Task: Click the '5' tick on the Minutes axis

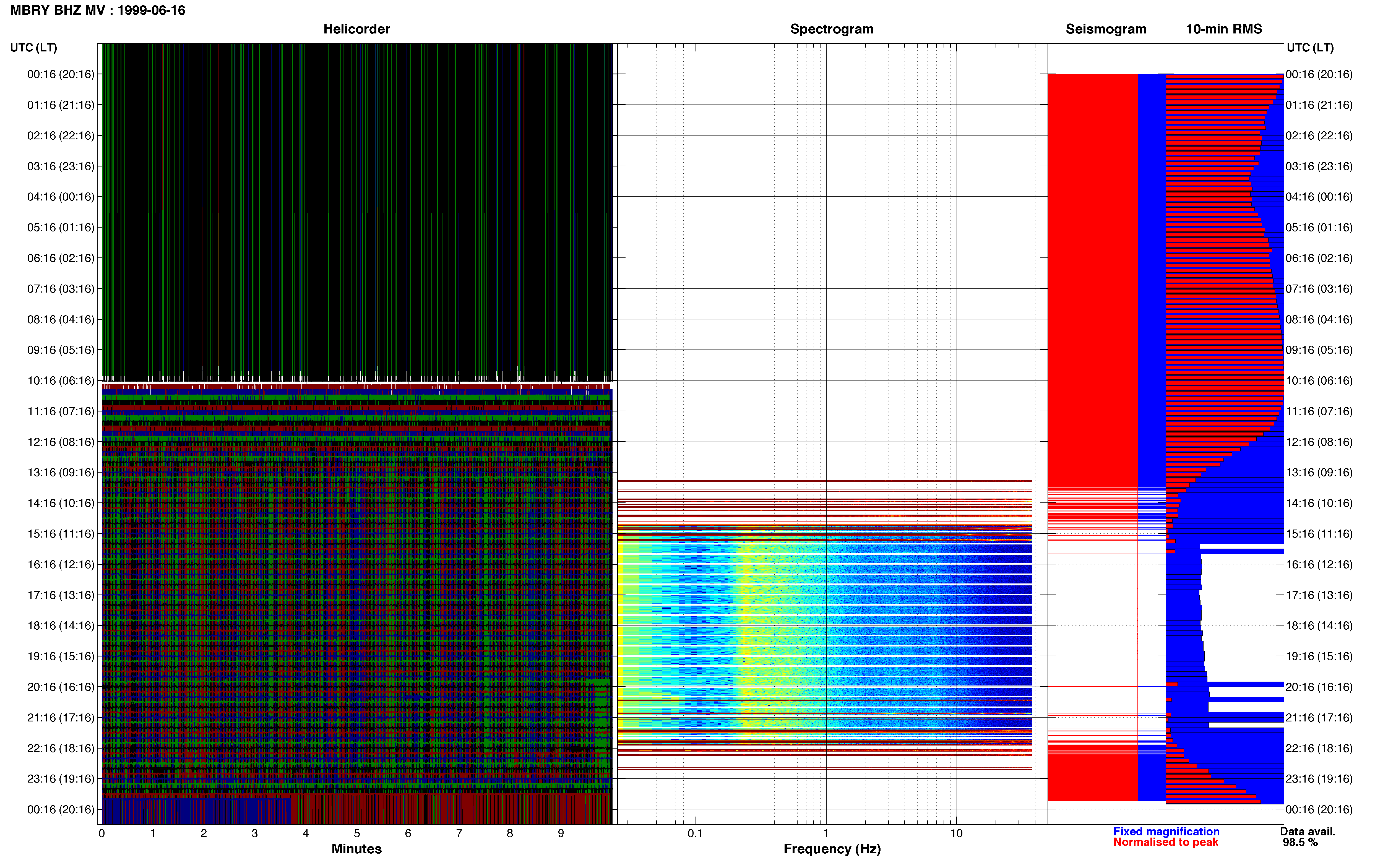Action: pos(357,833)
